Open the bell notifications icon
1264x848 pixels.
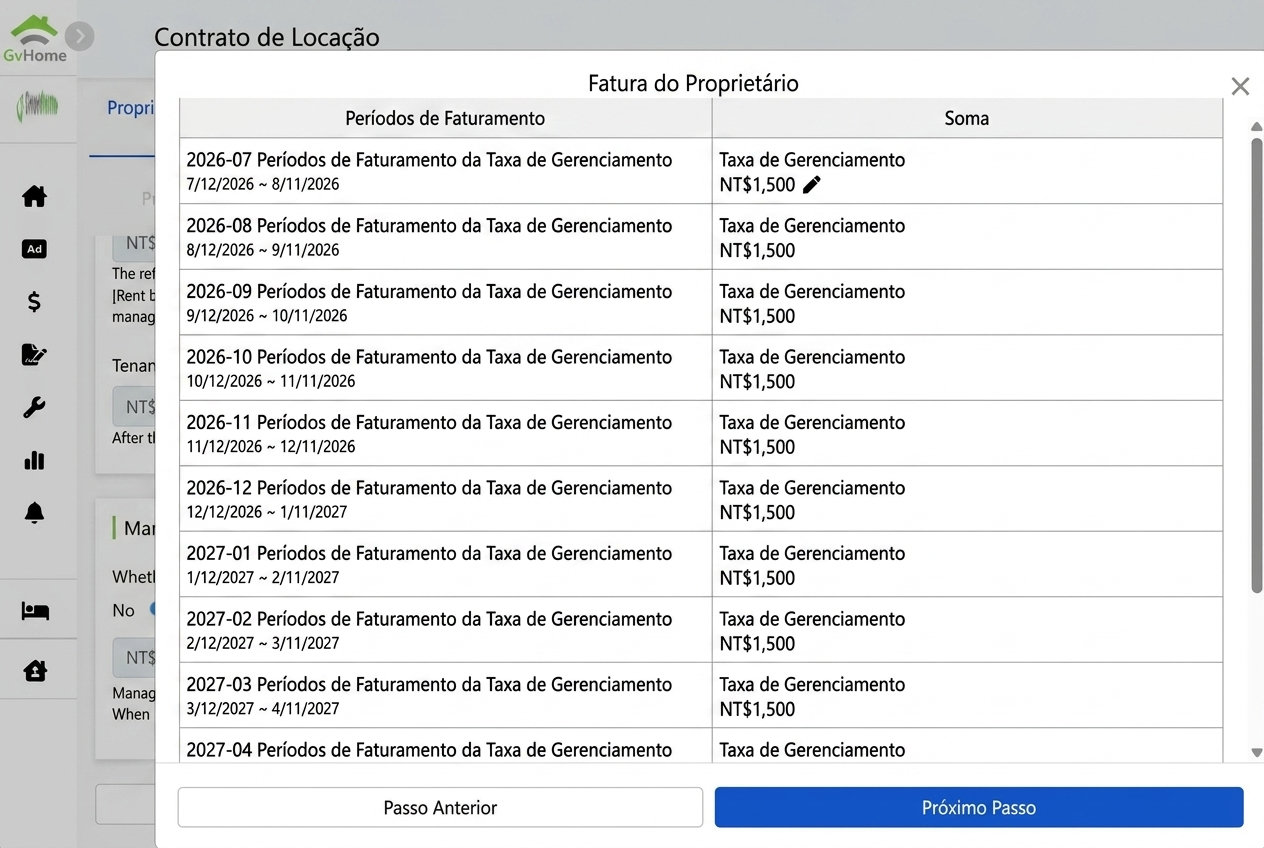(35, 513)
